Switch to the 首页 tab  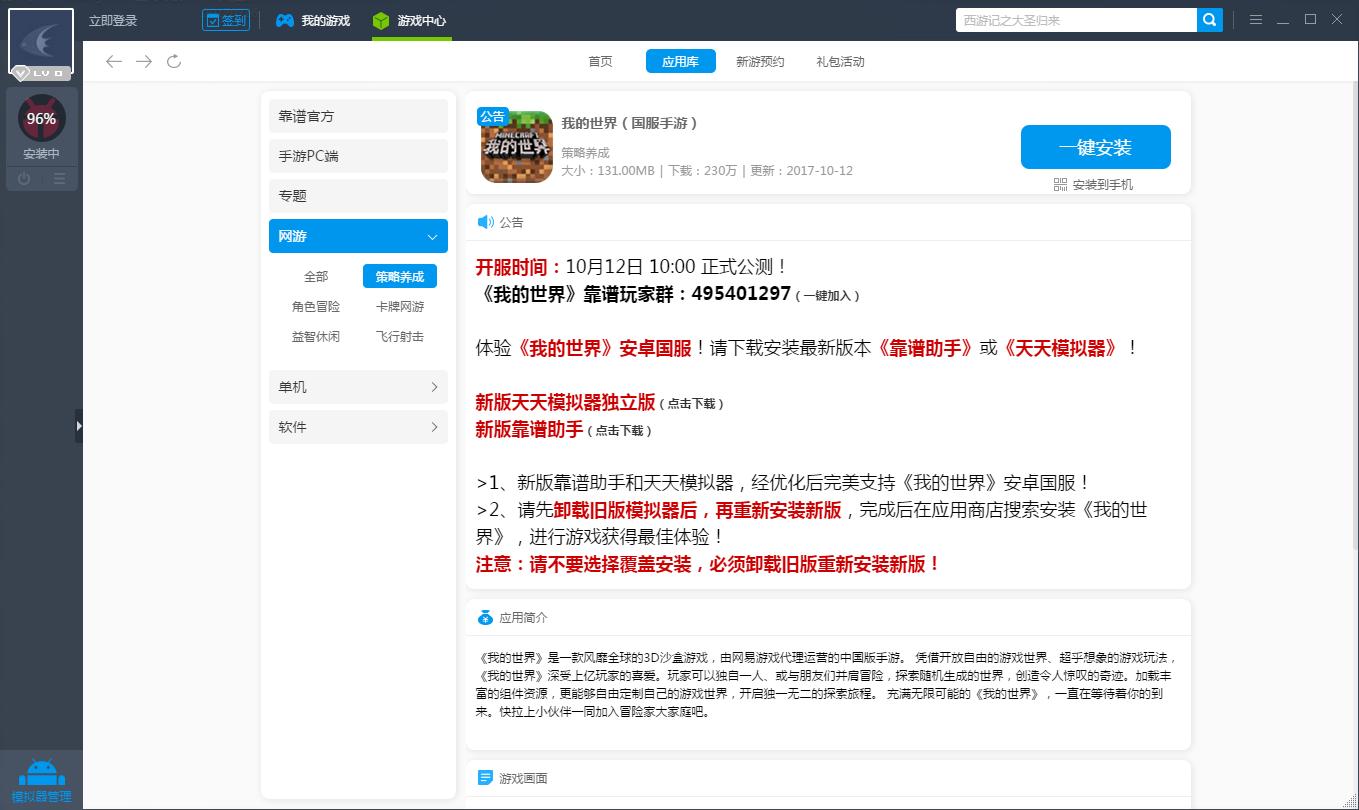600,61
